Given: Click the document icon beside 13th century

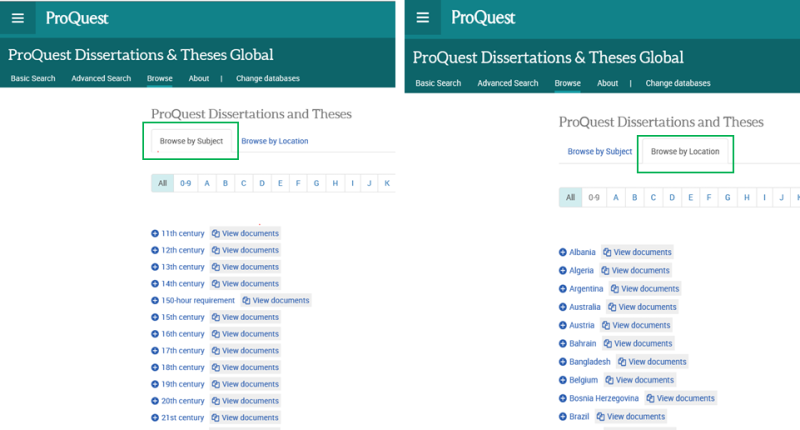Looking at the screenshot, I should click(x=216, y=267).
